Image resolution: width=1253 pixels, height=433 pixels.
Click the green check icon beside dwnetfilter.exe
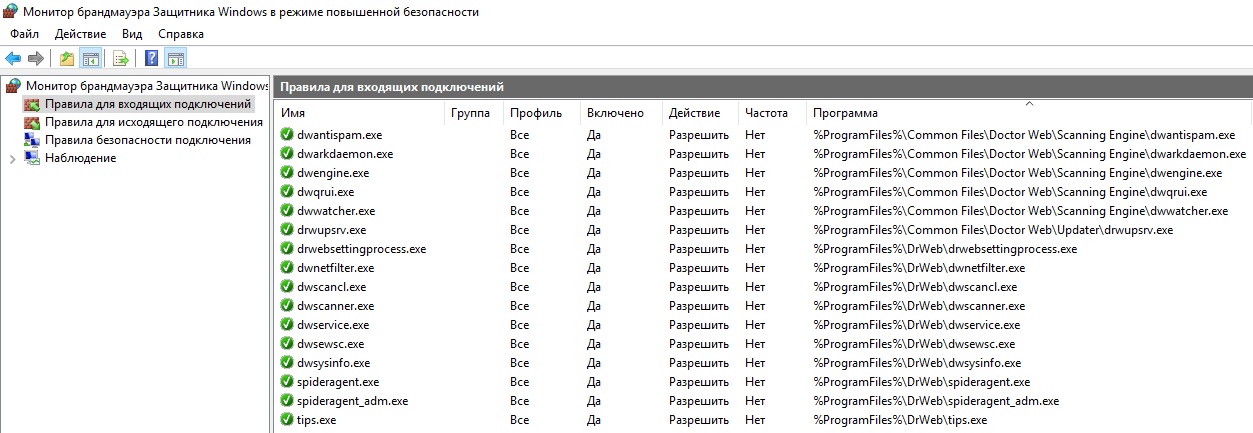pyautogui.click(x=287, y=268)
